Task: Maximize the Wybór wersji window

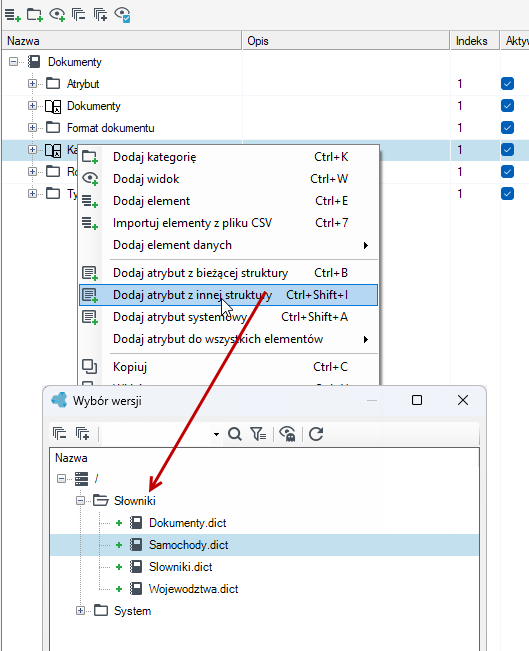Action: (x=417, y=400)
